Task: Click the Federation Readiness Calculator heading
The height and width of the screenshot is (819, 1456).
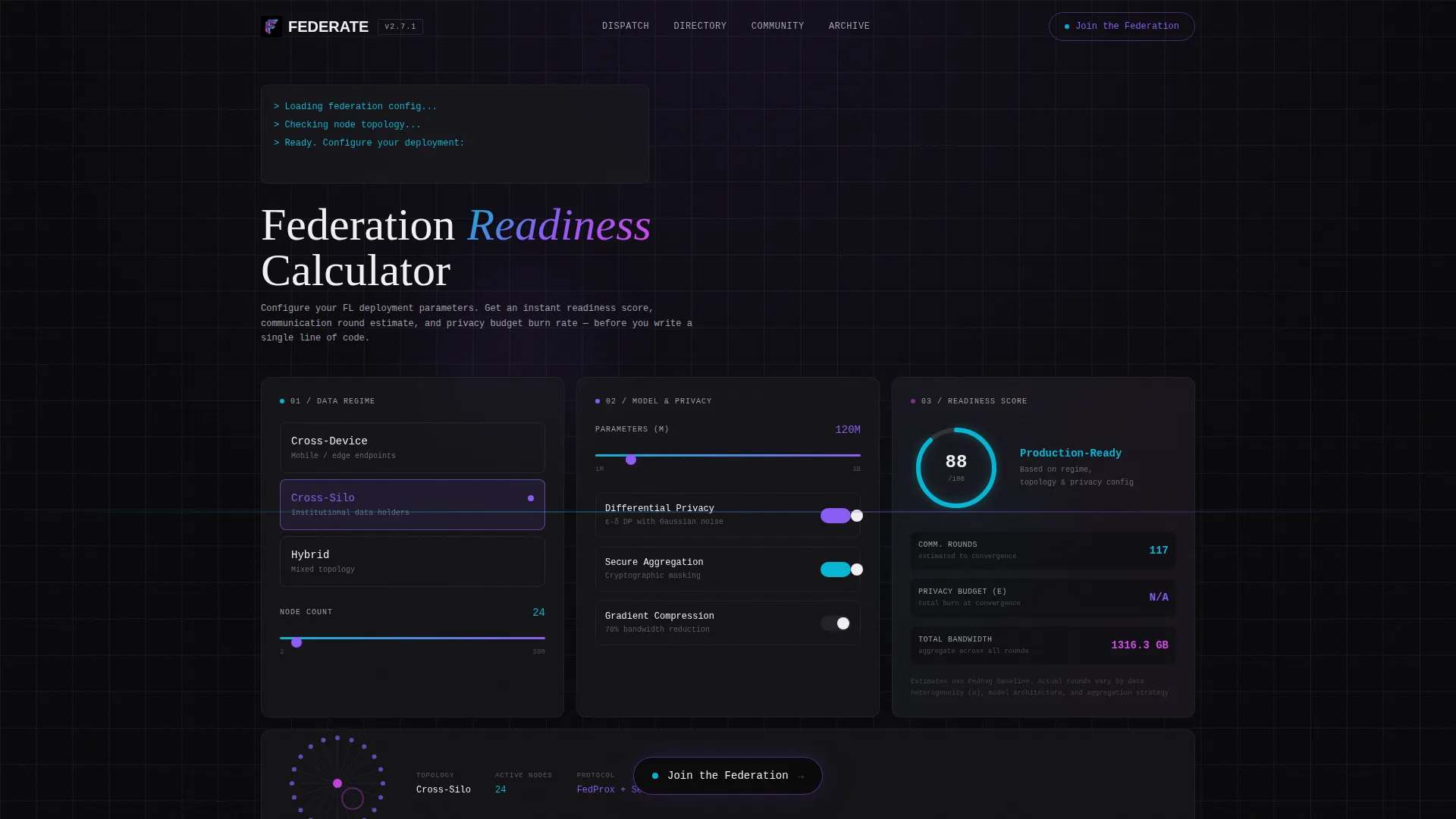Action: (456, 248)
